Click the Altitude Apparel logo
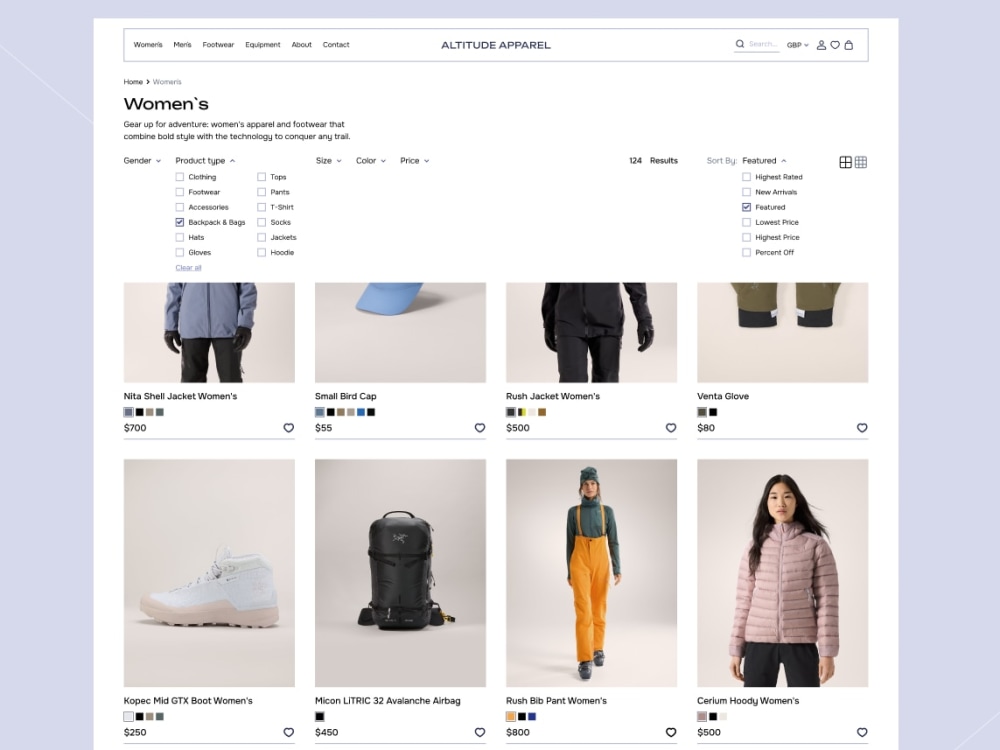Image resolution: width=1000 pixels, height=750 pixels. [x=496, y=45]
